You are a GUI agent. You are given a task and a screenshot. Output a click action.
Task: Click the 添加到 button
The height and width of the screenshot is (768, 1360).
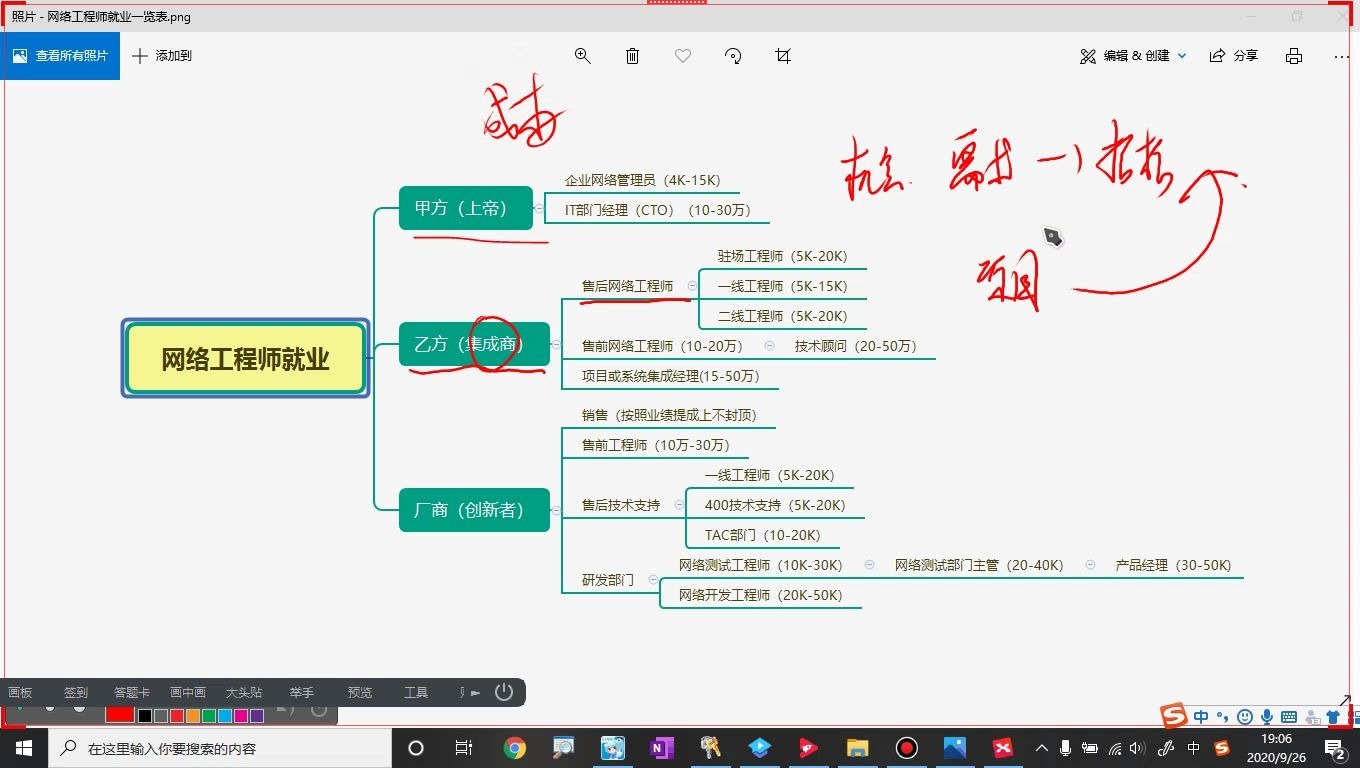tap(162, 56)
